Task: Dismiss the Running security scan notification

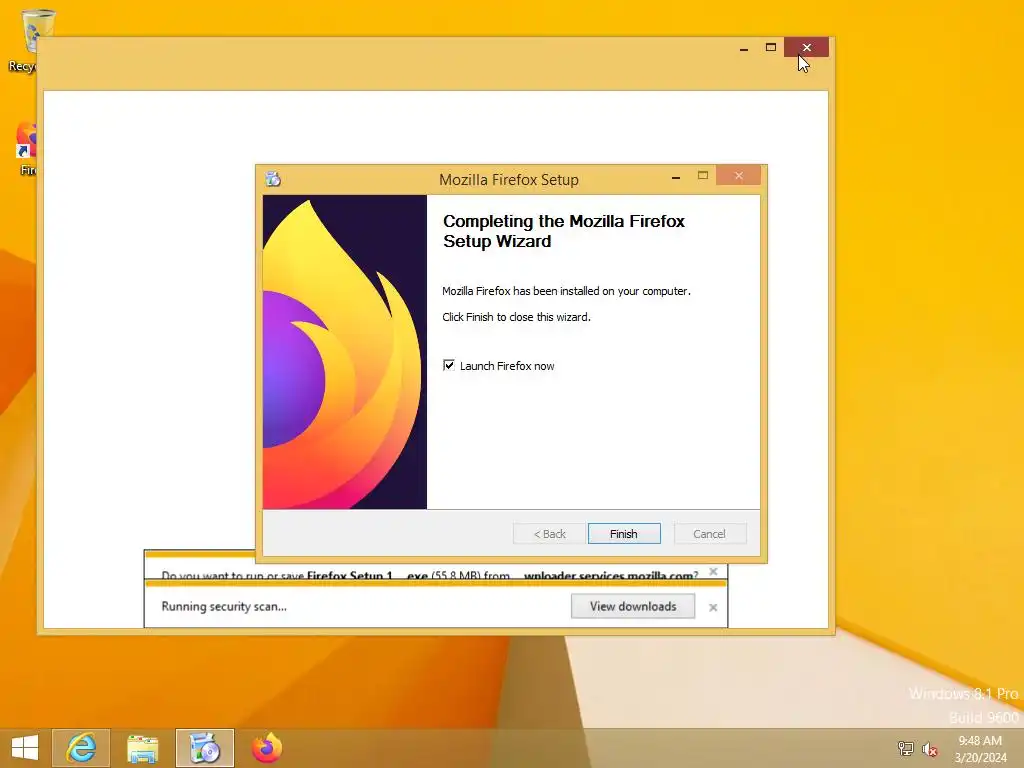Action: pyautogui.click(x=713, y=607)
